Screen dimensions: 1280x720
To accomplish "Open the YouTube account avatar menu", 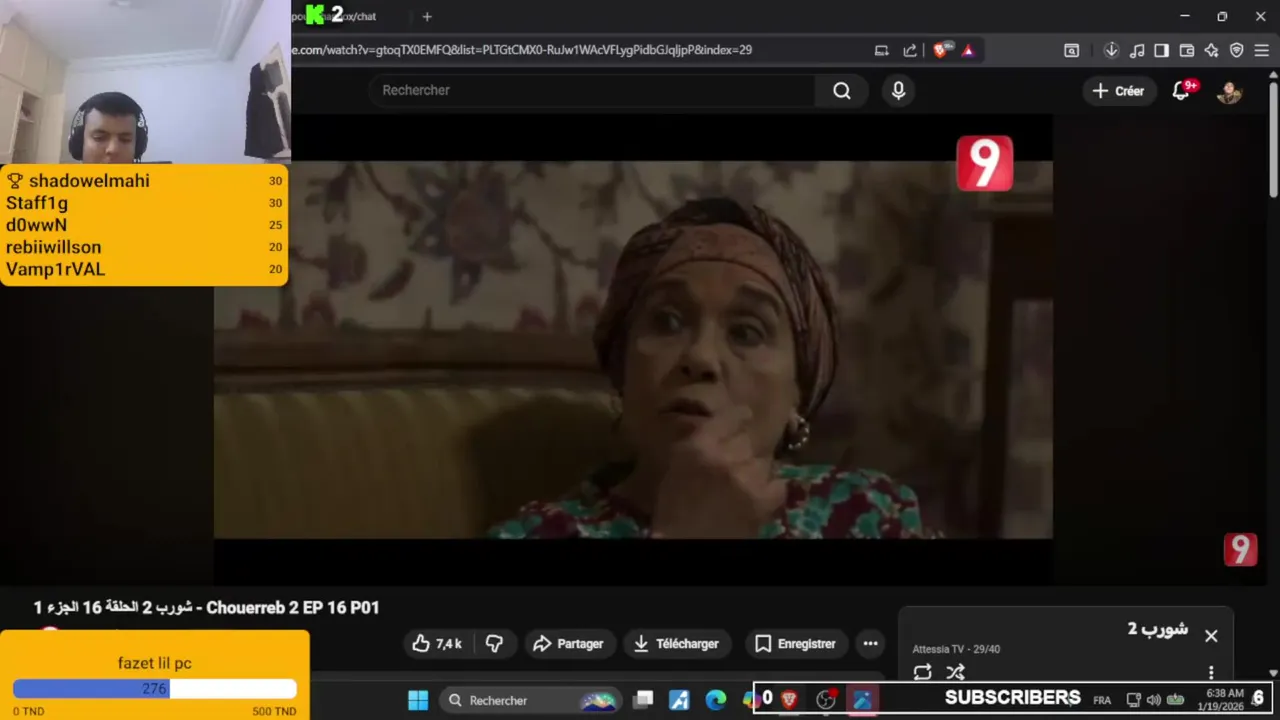I will [1229, 91].
